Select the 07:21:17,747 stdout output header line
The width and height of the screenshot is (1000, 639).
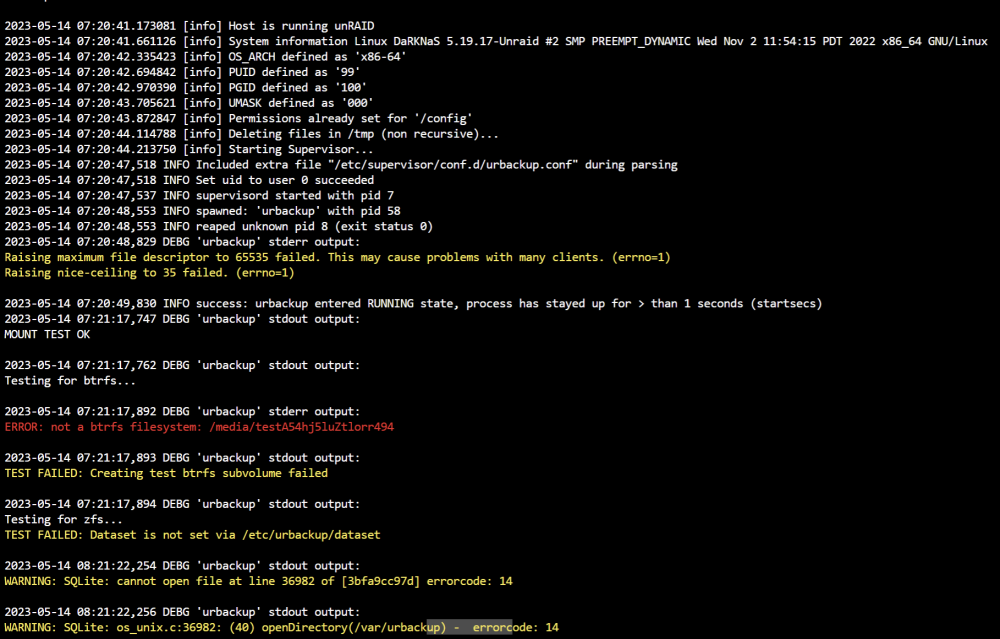click(182, 319)
